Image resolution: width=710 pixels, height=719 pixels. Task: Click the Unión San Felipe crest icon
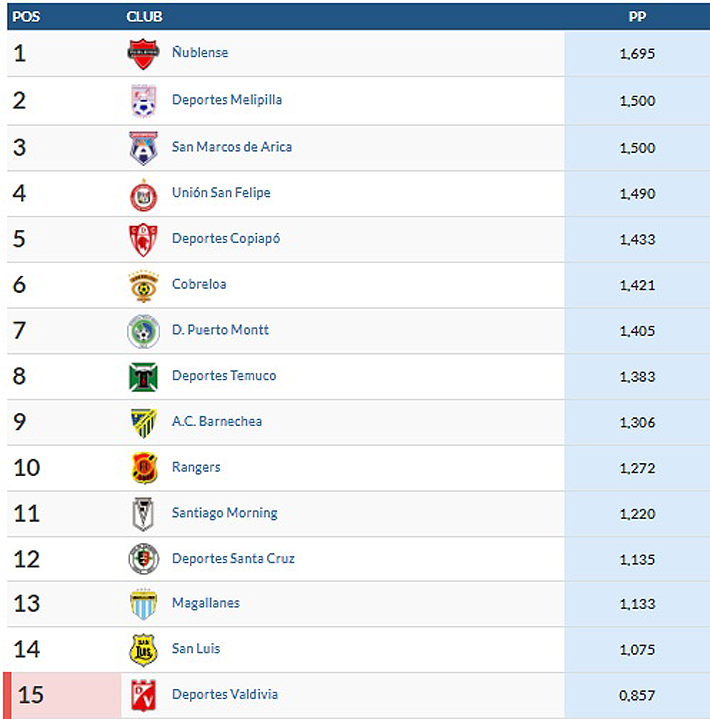(x=143, y=194)
